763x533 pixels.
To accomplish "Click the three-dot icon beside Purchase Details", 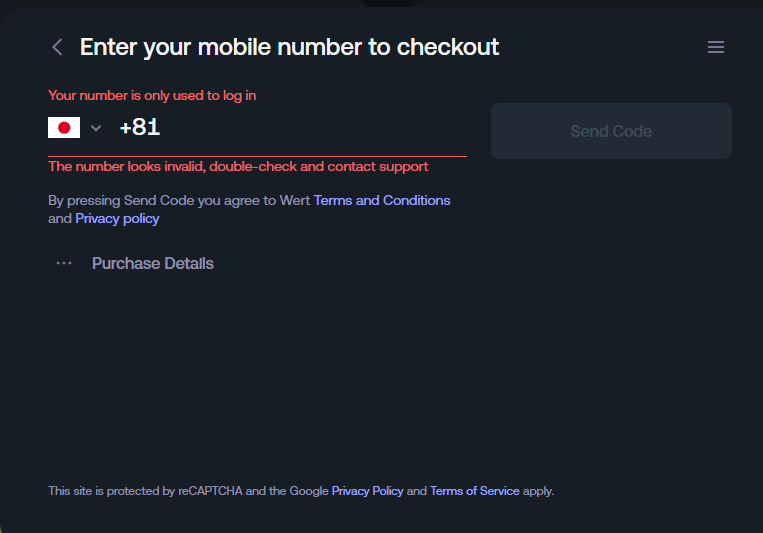I will (64, 263).
